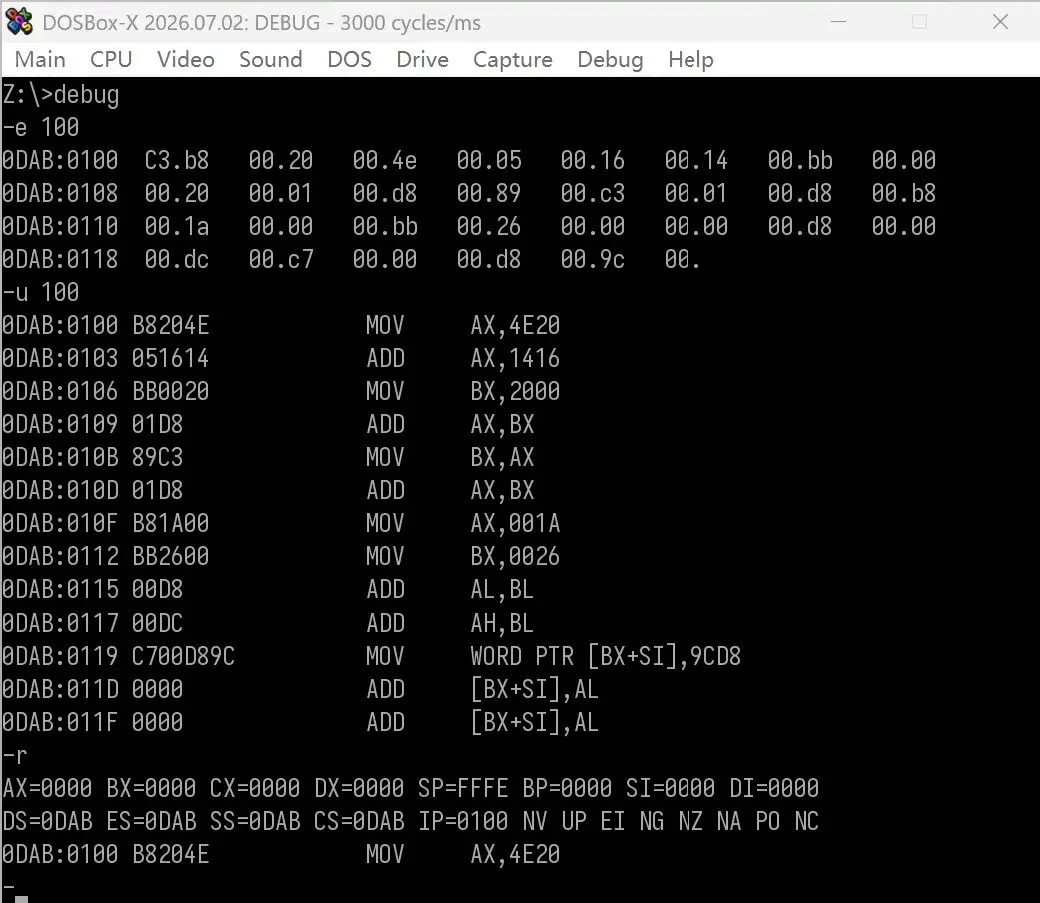Click the '-r' register command text
This screenshot has width=1040, height=903.
[x=15, y=756]
